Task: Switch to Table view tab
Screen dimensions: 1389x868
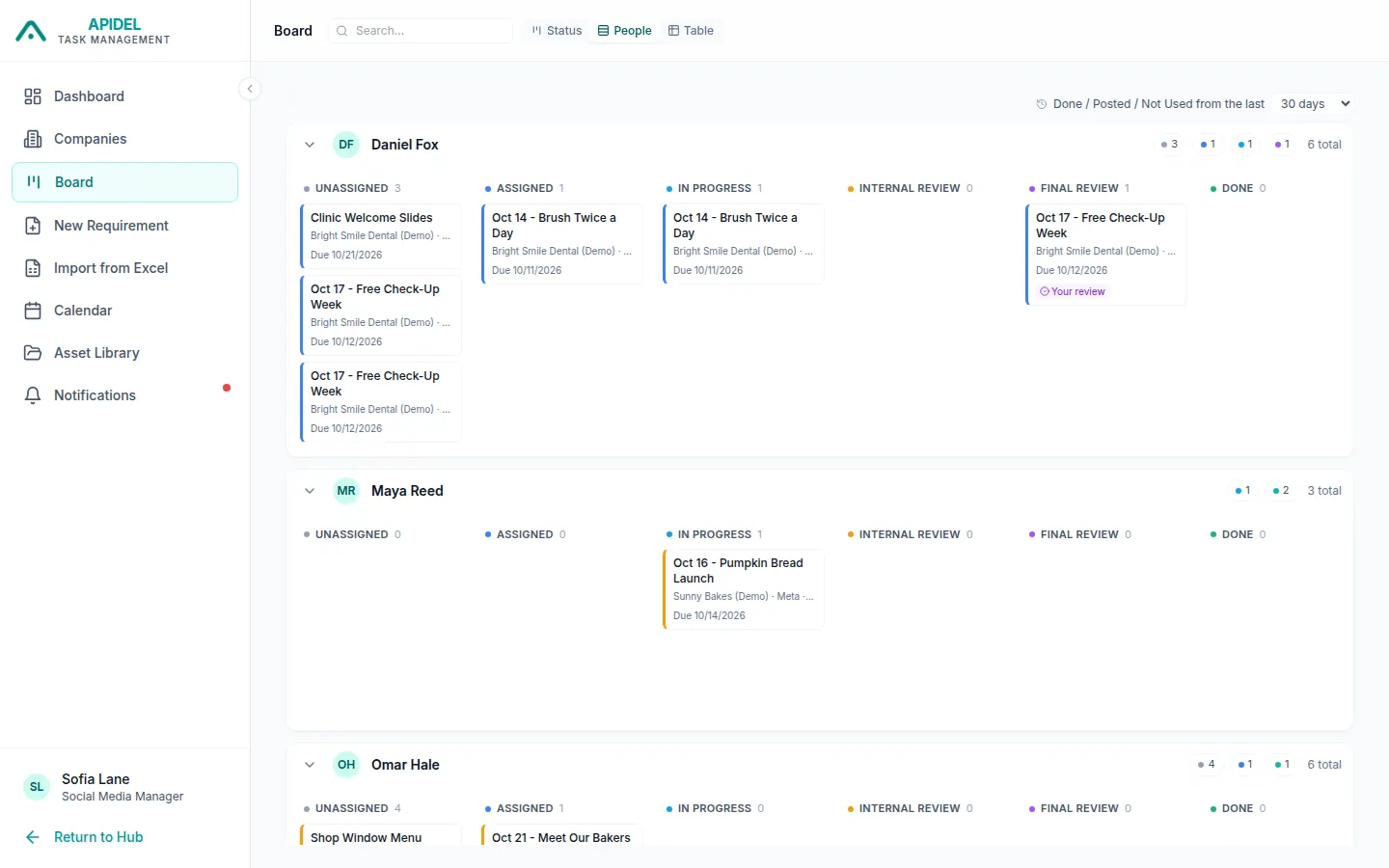Action: pyautogui.click(x=691, y=31)
